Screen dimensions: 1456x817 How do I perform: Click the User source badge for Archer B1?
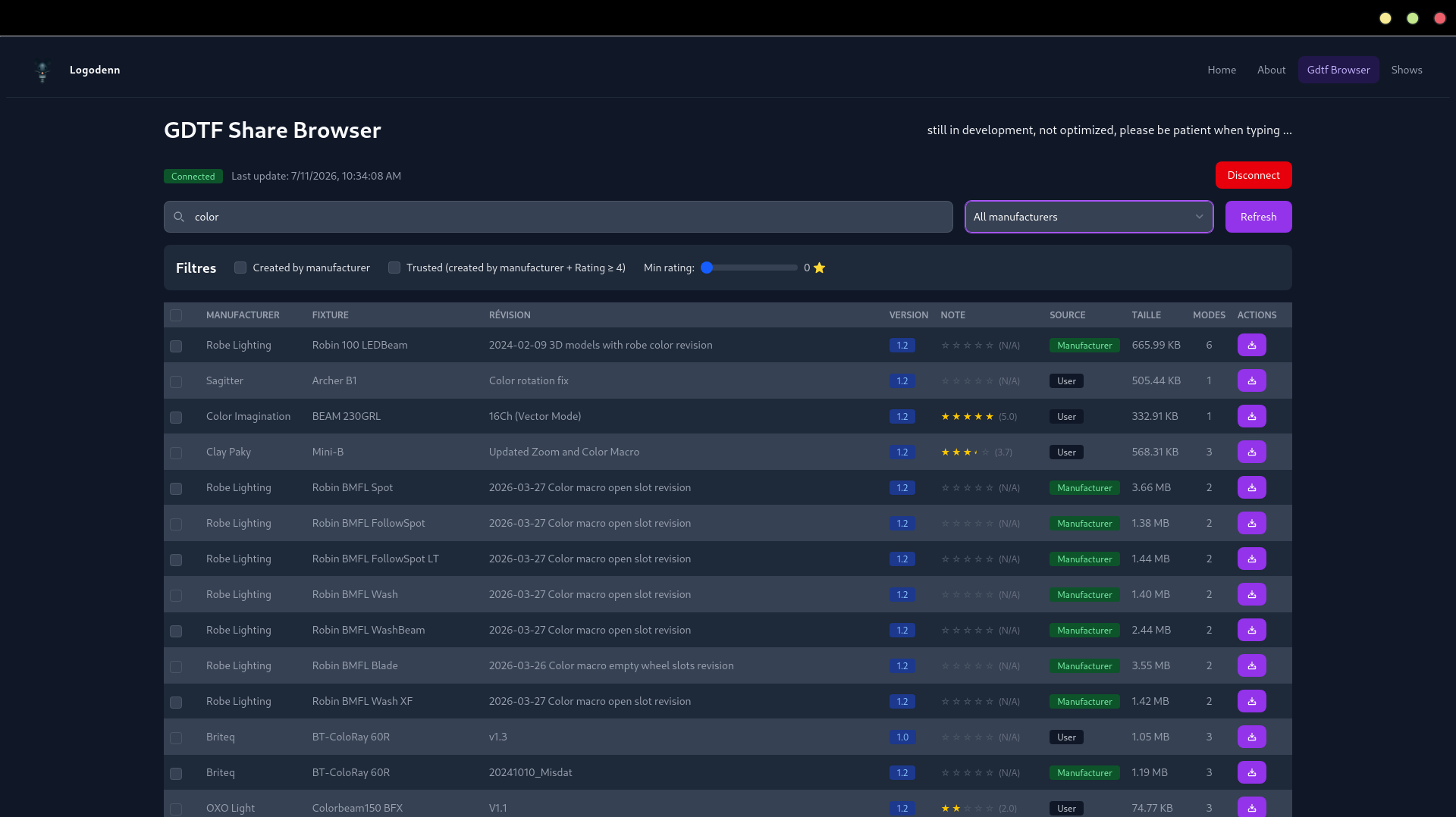(1066, 381)
